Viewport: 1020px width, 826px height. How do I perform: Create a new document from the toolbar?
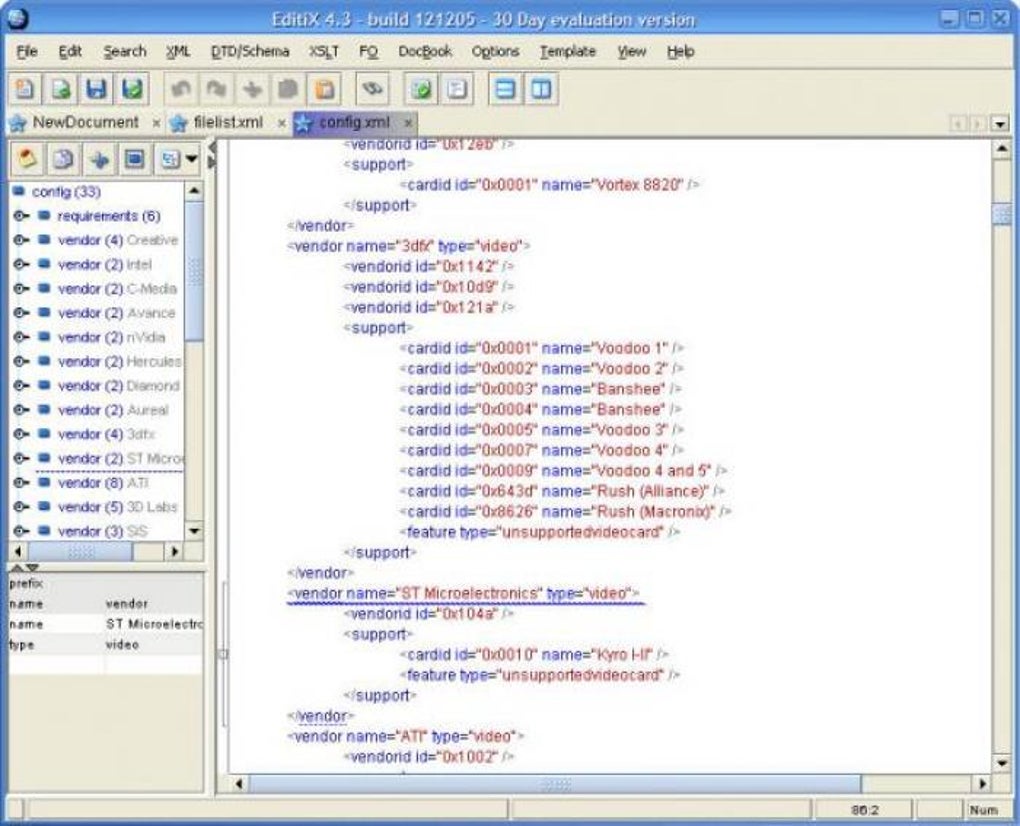click(22, 89)
